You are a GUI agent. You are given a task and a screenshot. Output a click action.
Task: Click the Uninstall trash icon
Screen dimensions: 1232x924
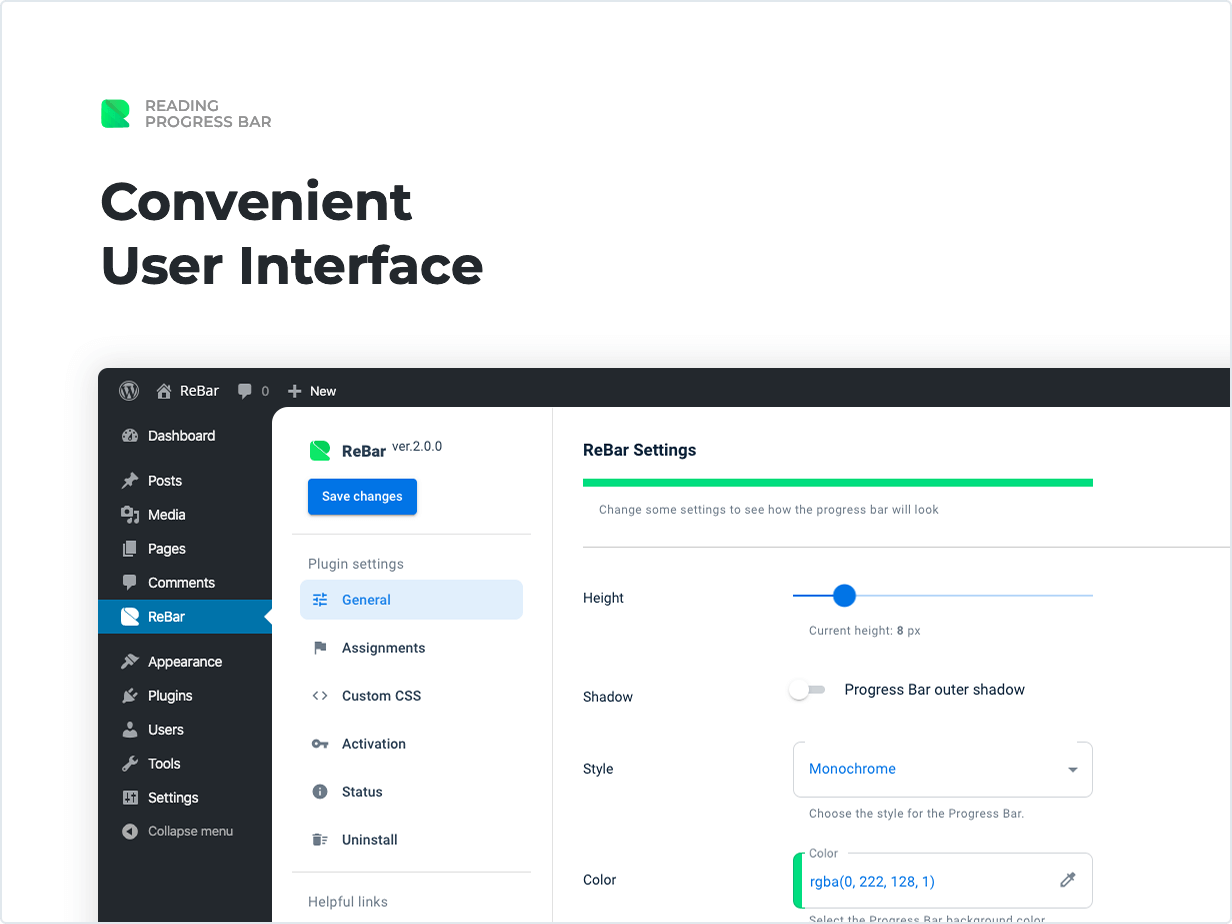tap(320, 839)
